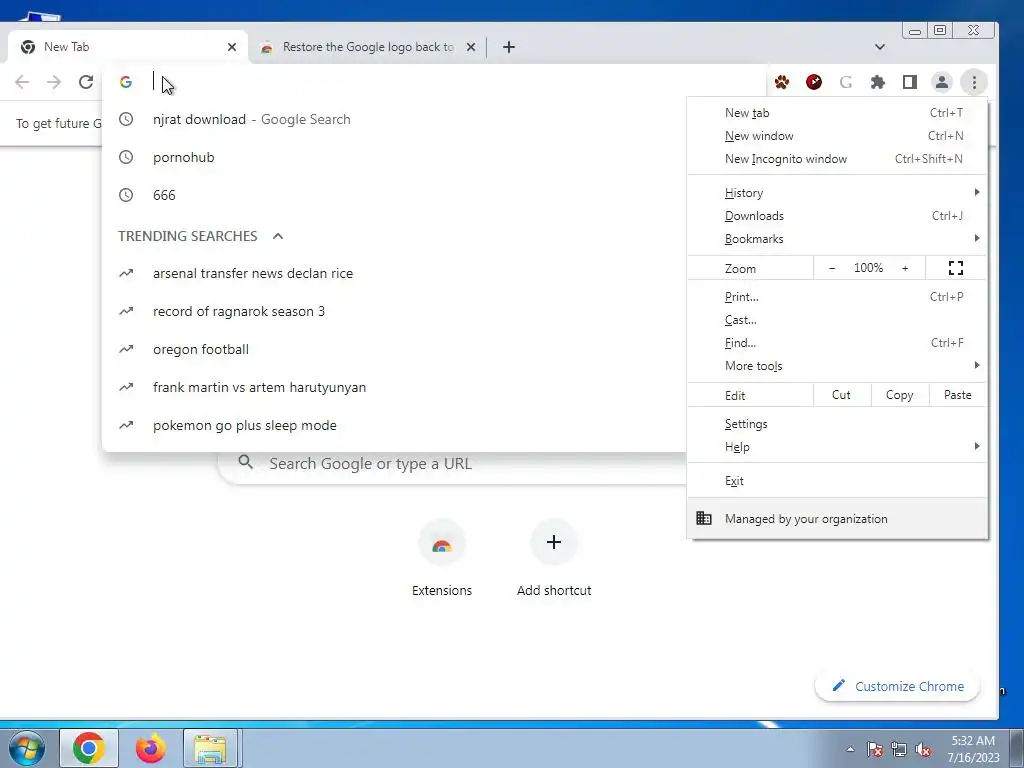Switch to Restore the Google logo tab

[368, 47]
